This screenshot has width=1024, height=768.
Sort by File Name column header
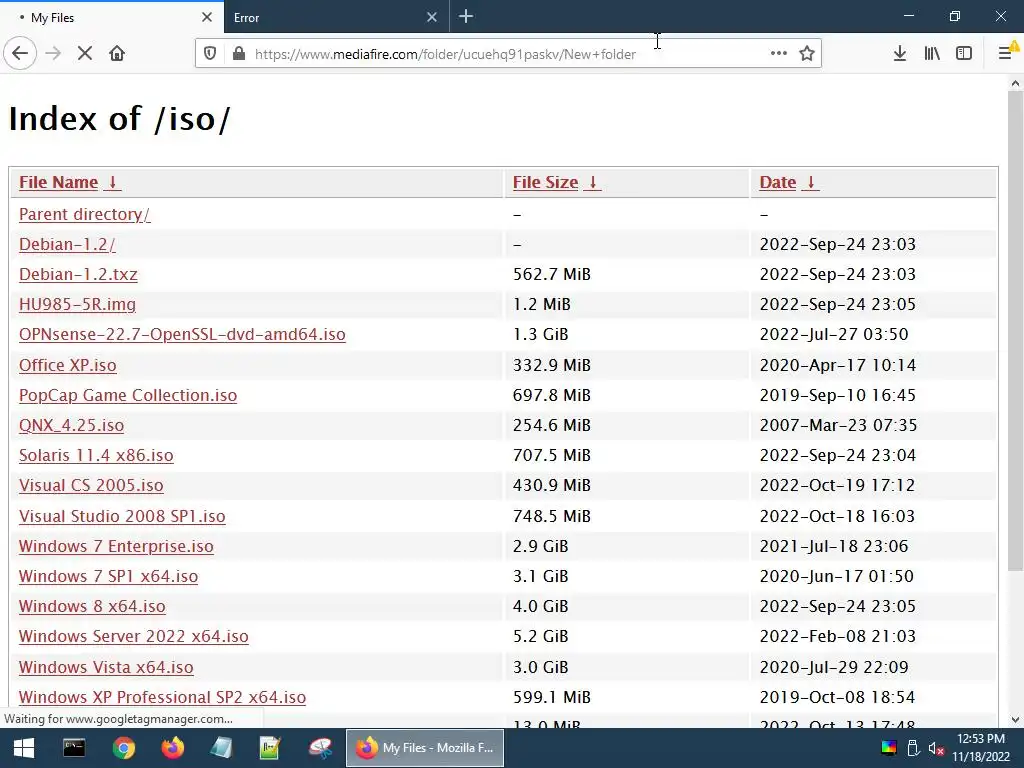coord(58,182)
